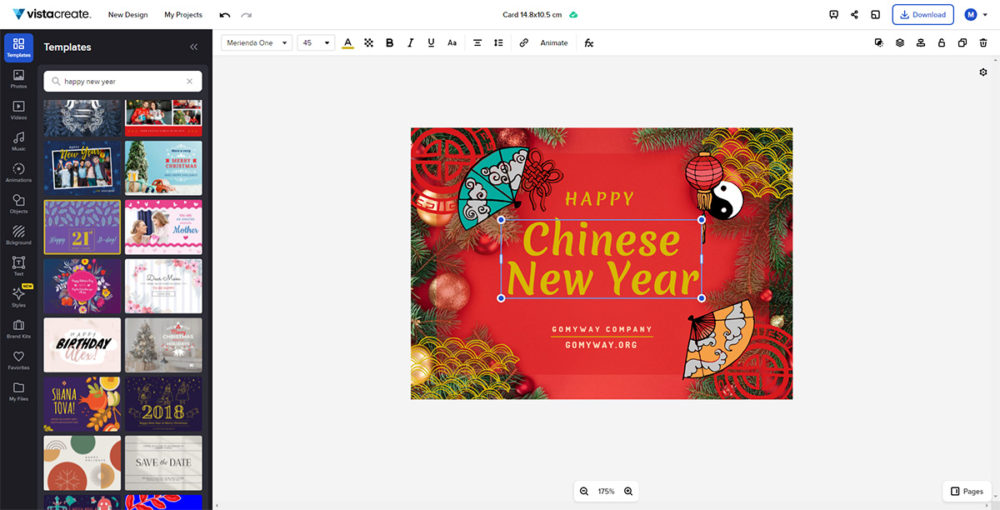Open the text effects fx tool

point(589,43)
